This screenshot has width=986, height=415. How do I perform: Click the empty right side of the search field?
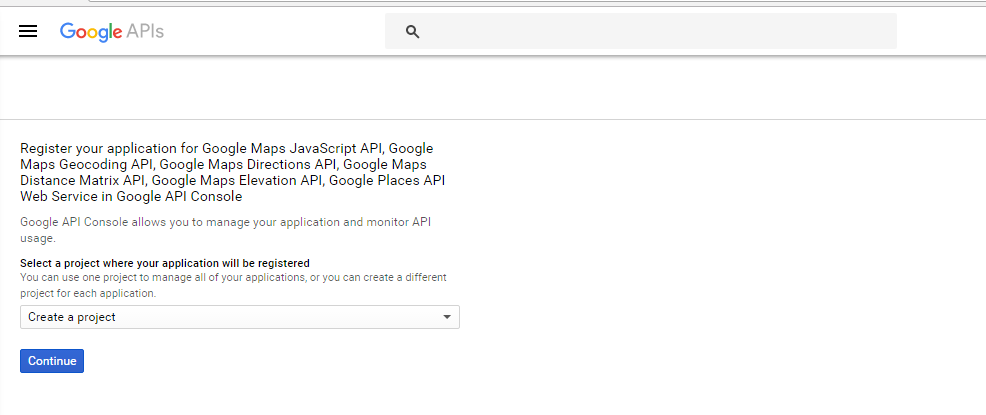coord(755,31)
